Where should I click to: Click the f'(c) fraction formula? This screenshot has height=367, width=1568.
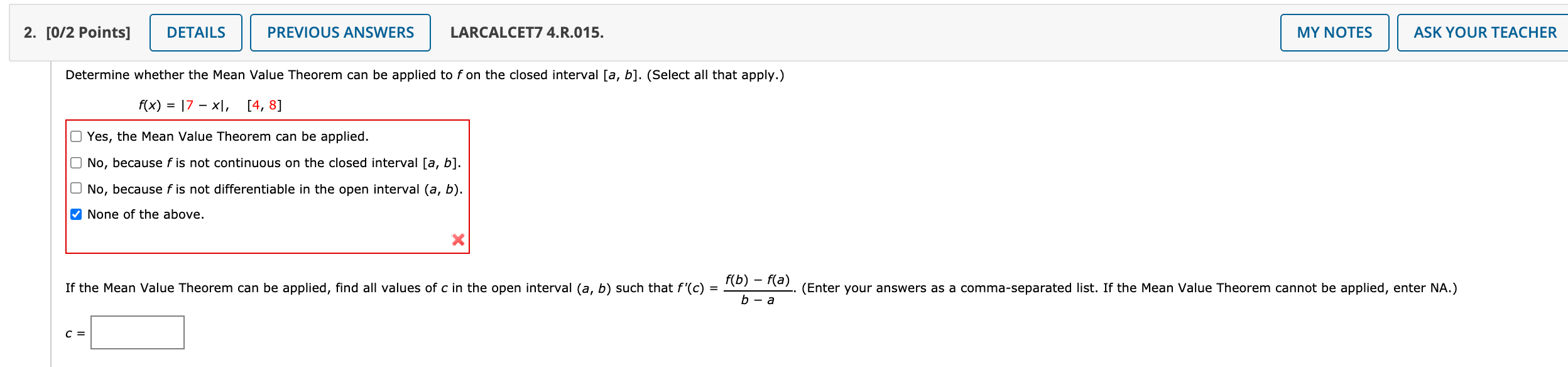coord(757,289)
